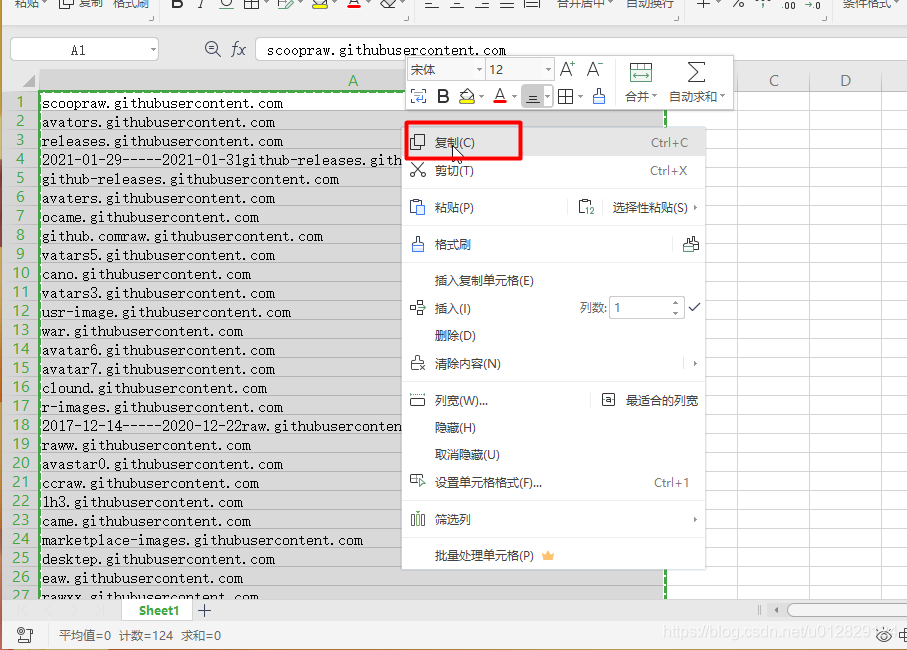Screen dimensions: 907x650
Task: Click the scissors icon beside 剪切(T)
Action: 418,170
